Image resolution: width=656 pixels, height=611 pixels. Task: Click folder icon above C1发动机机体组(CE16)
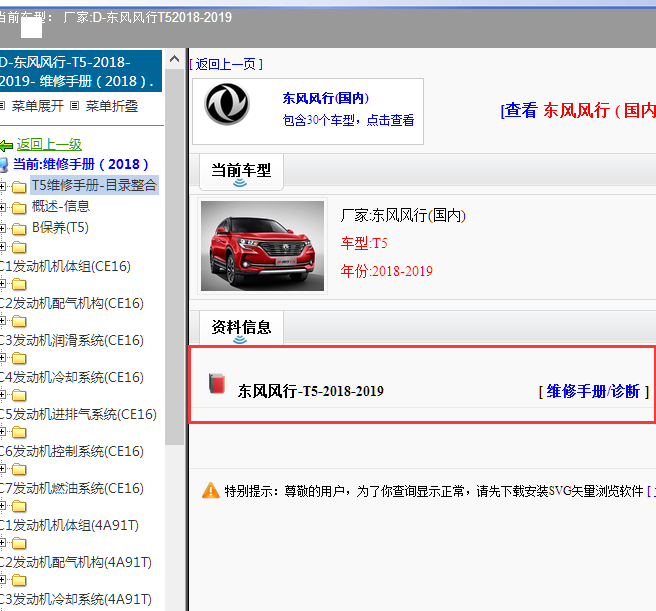[19, 248]
